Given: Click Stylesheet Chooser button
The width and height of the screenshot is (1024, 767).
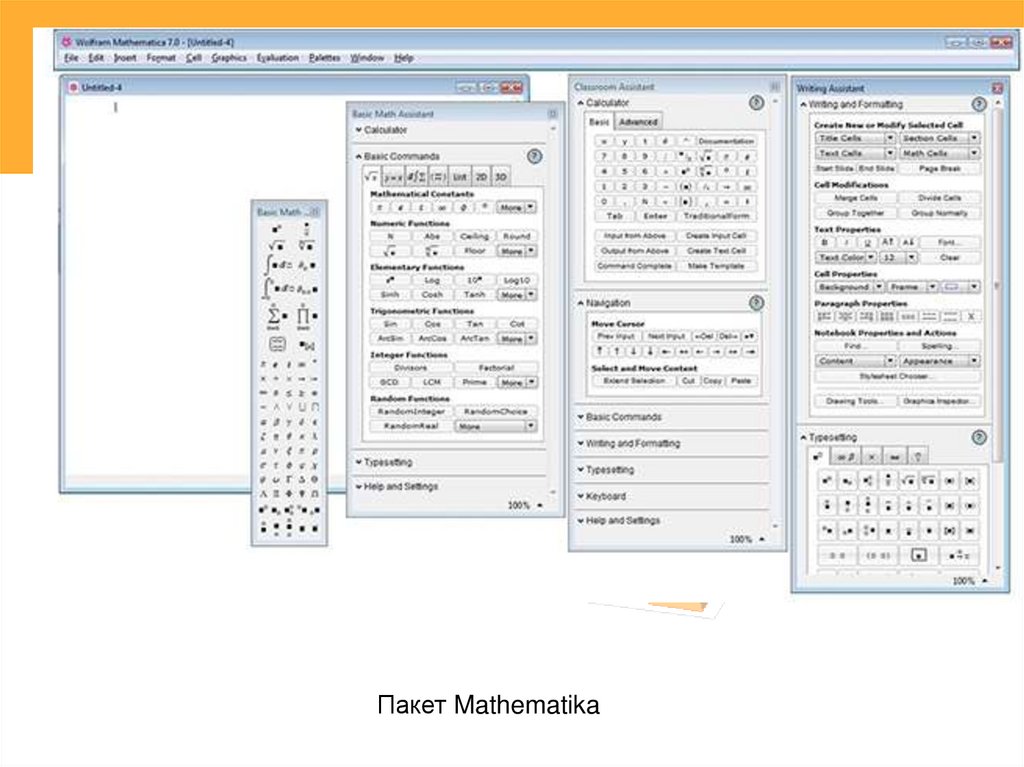Looking at the screenshot, I should point(897,376).
